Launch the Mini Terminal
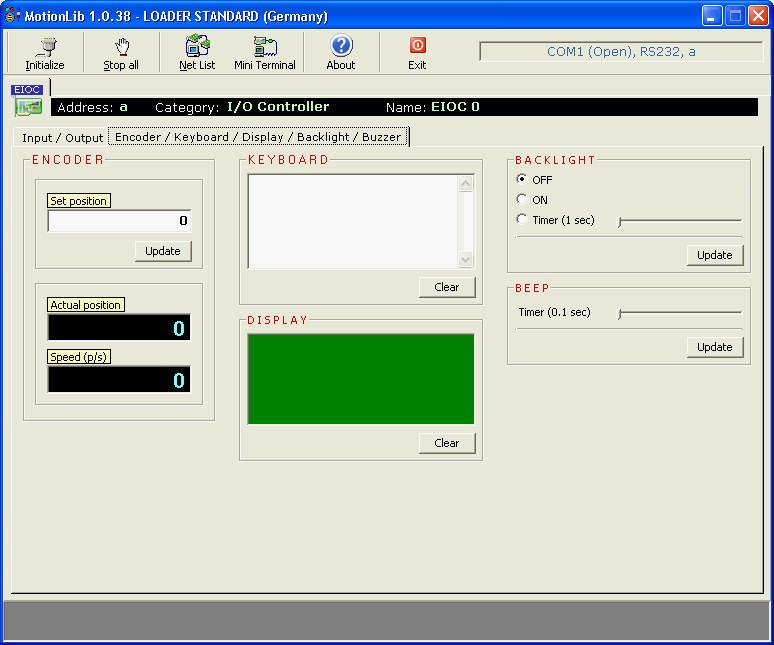Screen dimensions: 774x645 [x=265, y=53]
